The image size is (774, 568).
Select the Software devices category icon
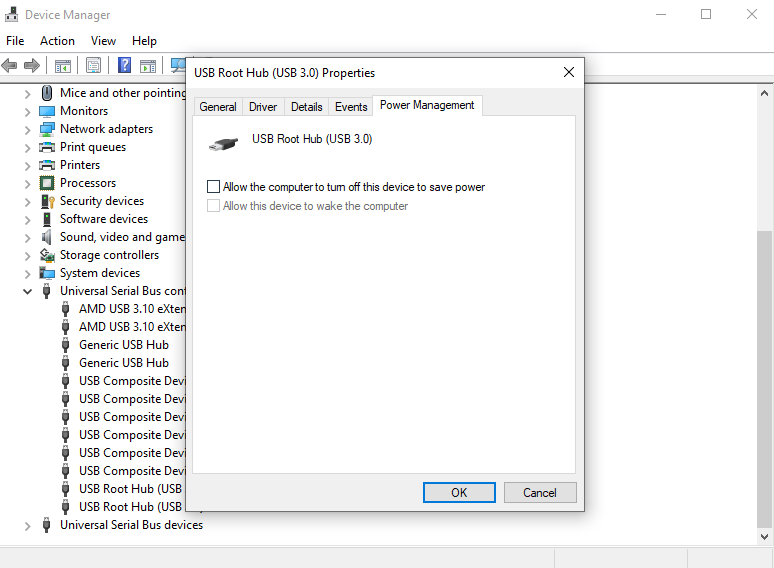[x=47, y=219]
